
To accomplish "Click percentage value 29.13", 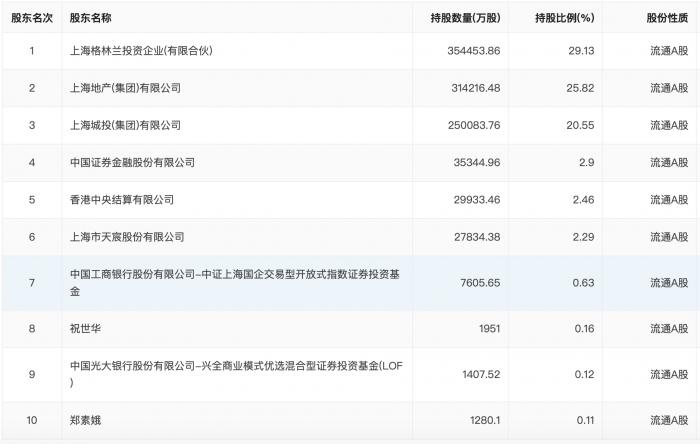I will coord(581,51).
